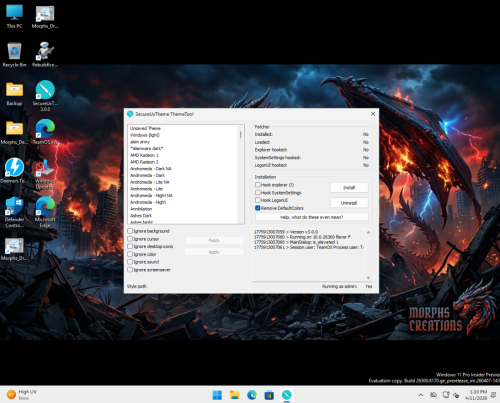Select the Andromeda - Dark theme entry
Screen dimensions: 500x403
(147, 175)
